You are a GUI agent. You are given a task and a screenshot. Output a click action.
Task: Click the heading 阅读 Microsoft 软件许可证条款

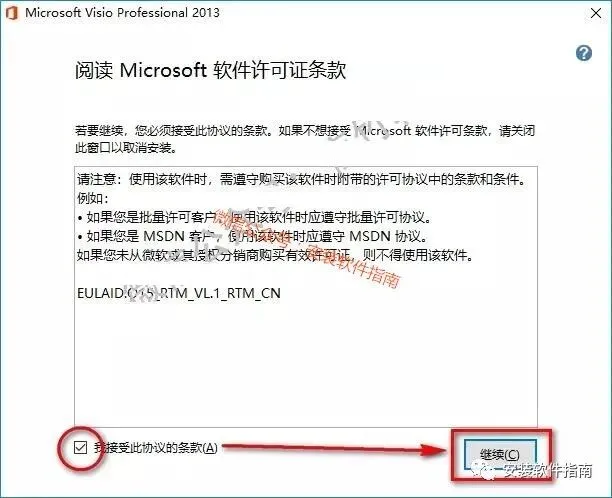(211, 70)
